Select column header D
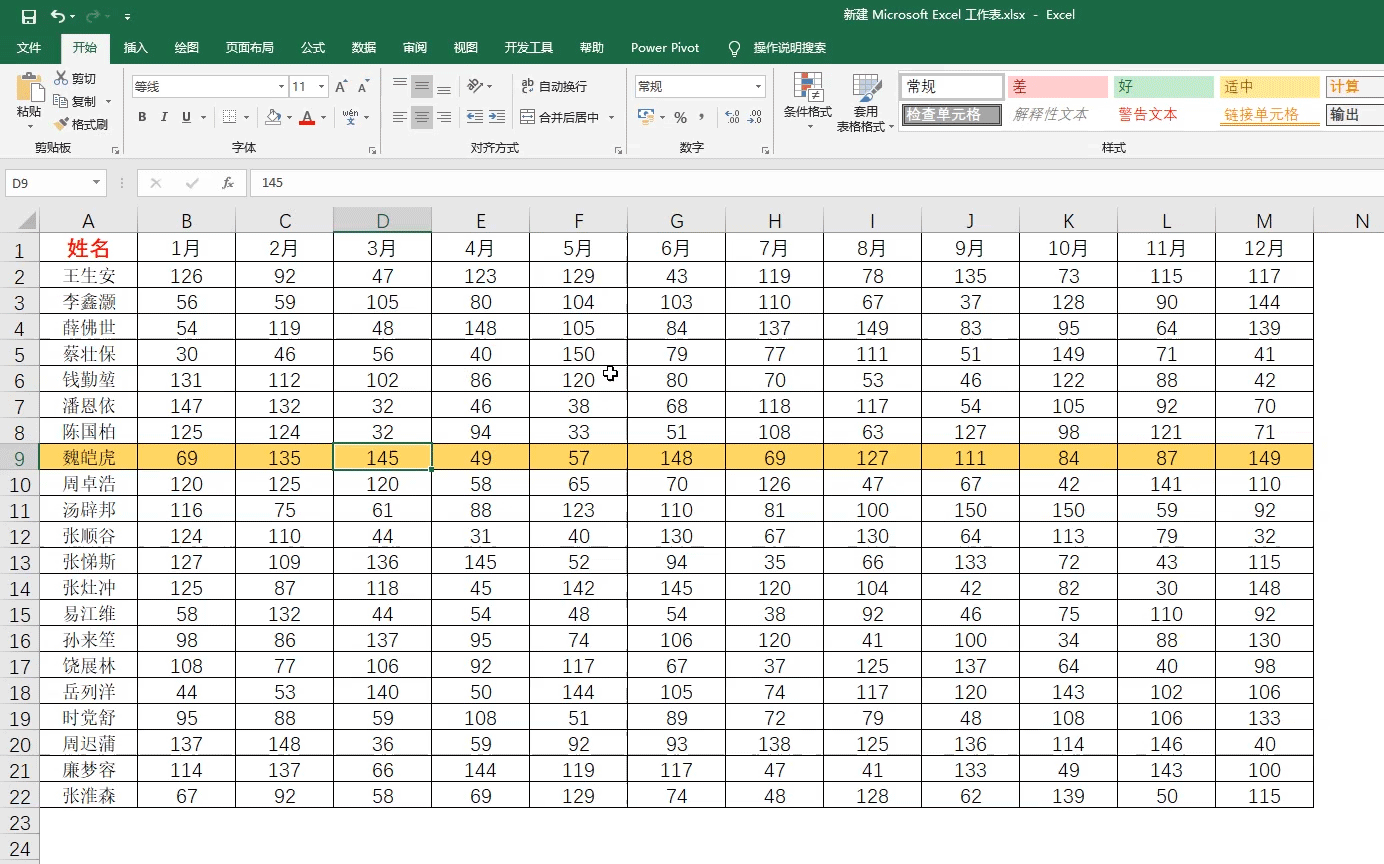Image resolution: width=1384 pixels, height=864 pixels. (383, 221)
